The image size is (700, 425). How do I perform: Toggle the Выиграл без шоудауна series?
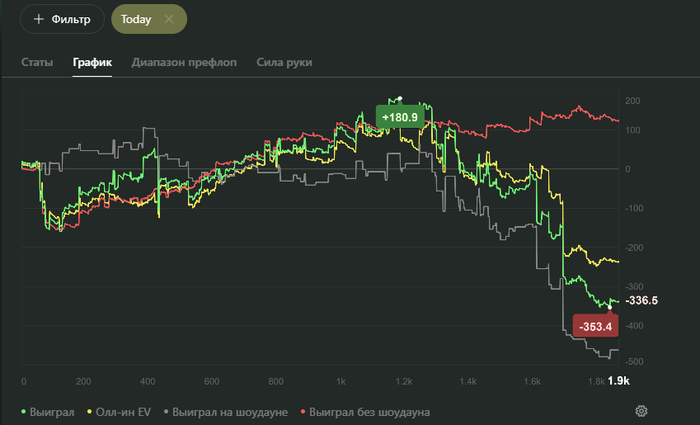(365, 412)
